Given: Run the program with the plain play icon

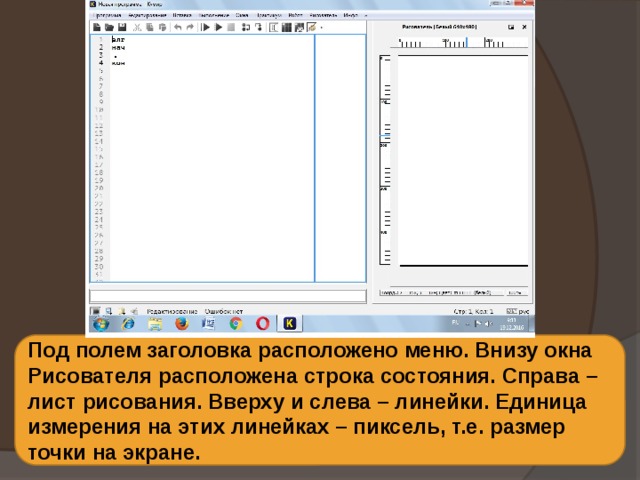Looking at the screenshot, I should tap(218, 27).
